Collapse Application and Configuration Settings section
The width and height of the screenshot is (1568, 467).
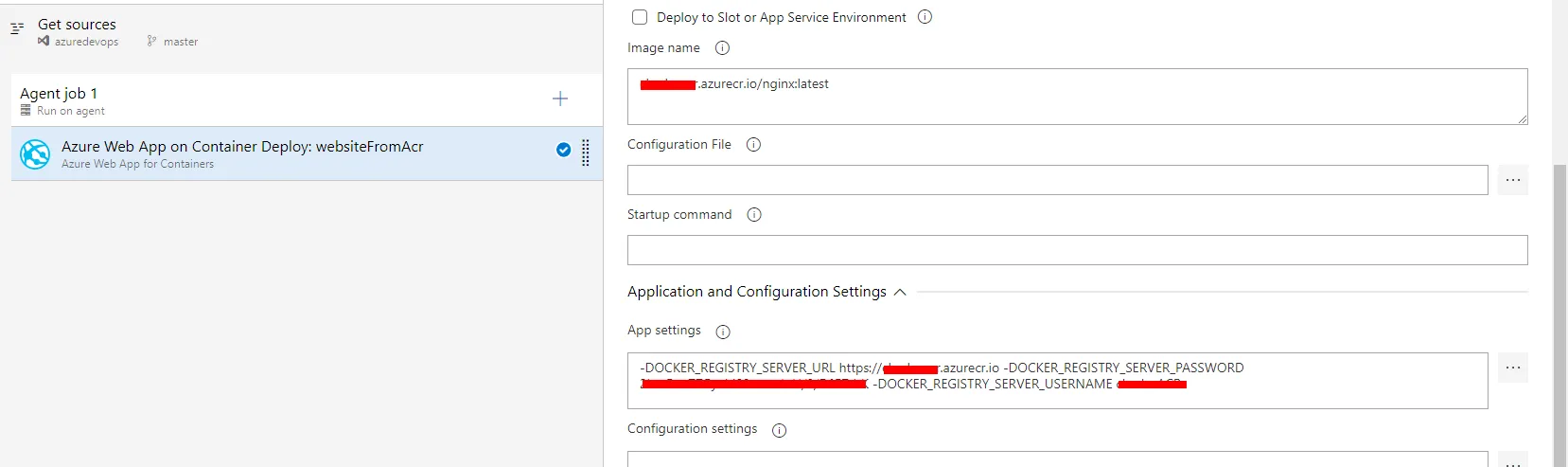coord(900,292)
